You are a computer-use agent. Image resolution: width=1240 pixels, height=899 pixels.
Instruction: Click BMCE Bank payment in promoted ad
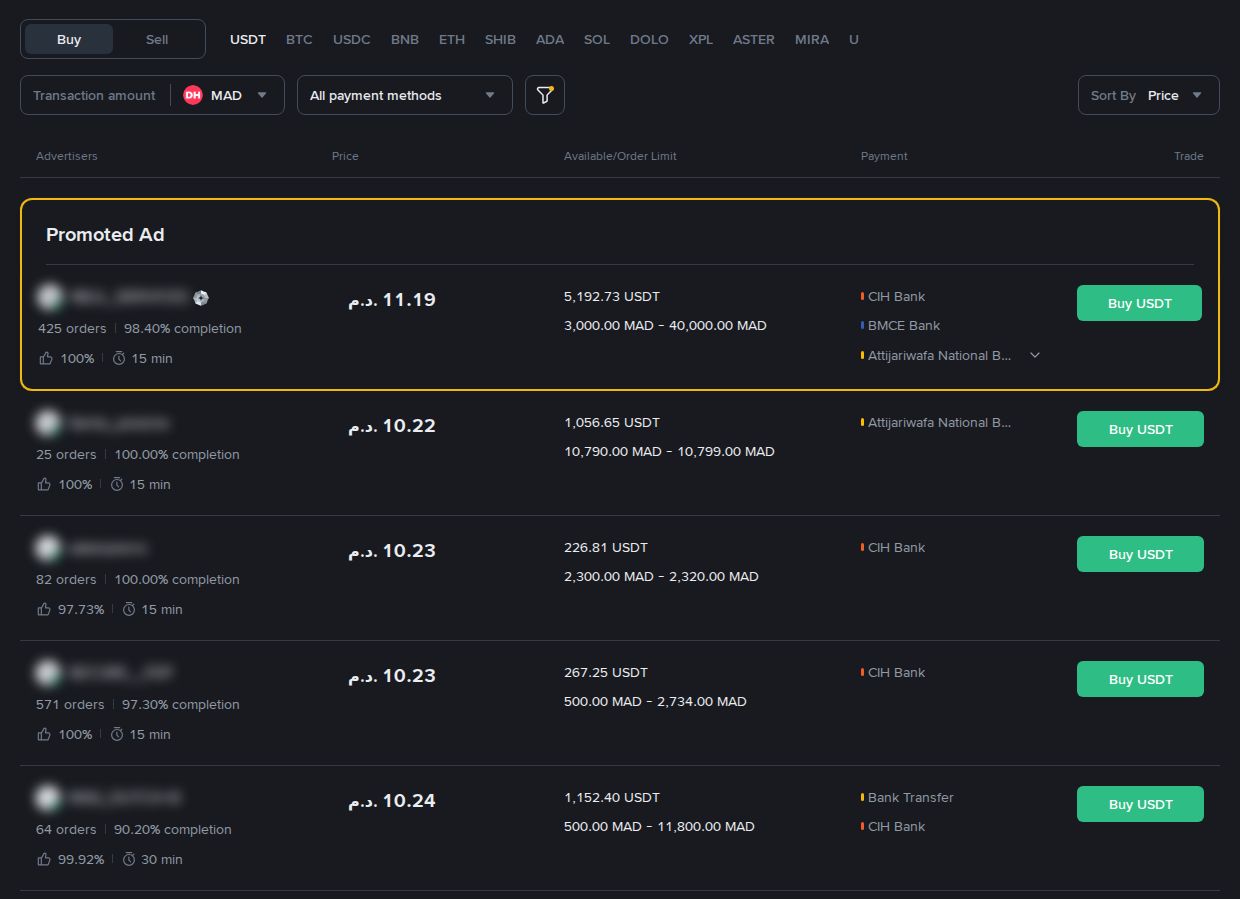904,325
